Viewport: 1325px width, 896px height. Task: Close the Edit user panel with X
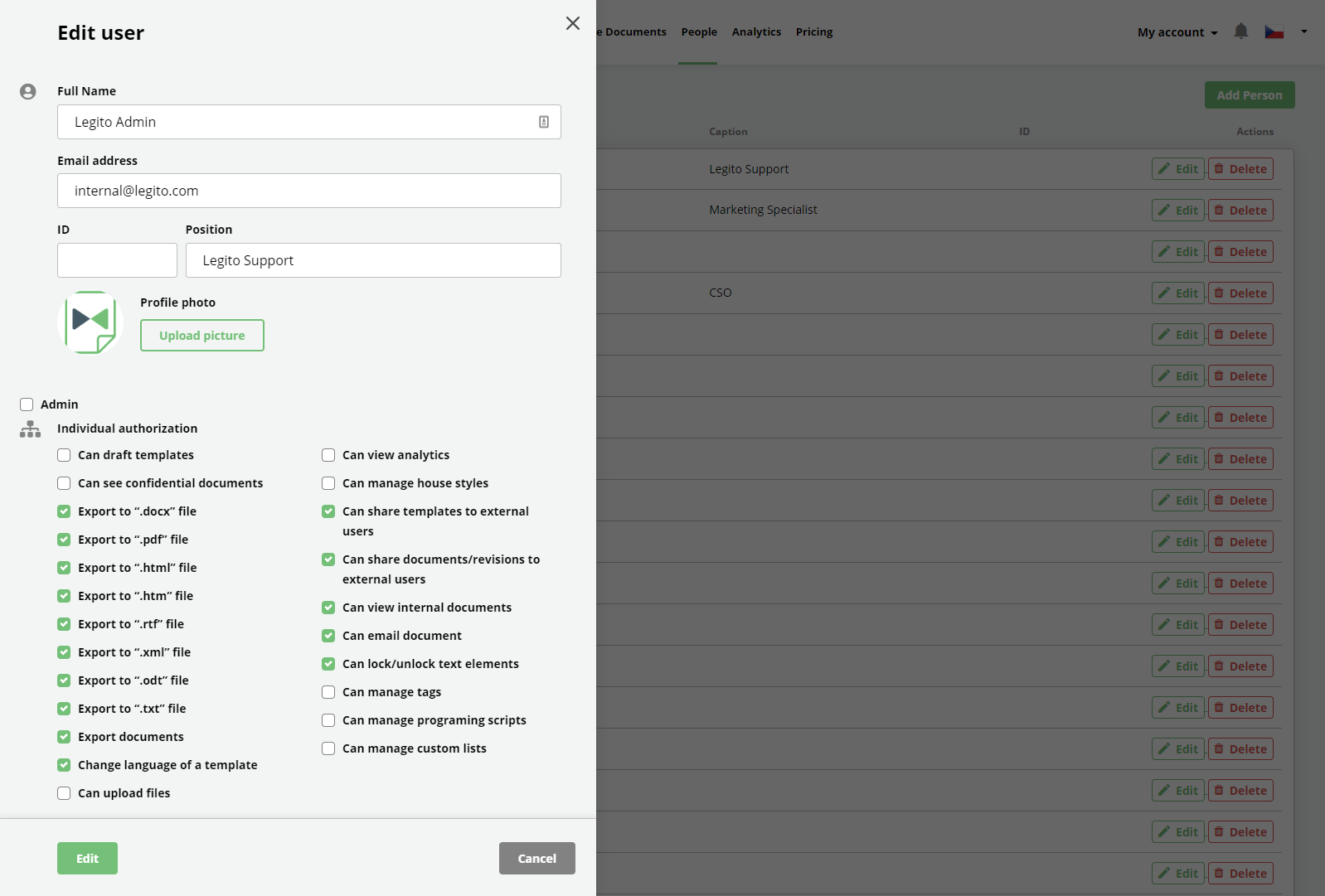(572, 23)
